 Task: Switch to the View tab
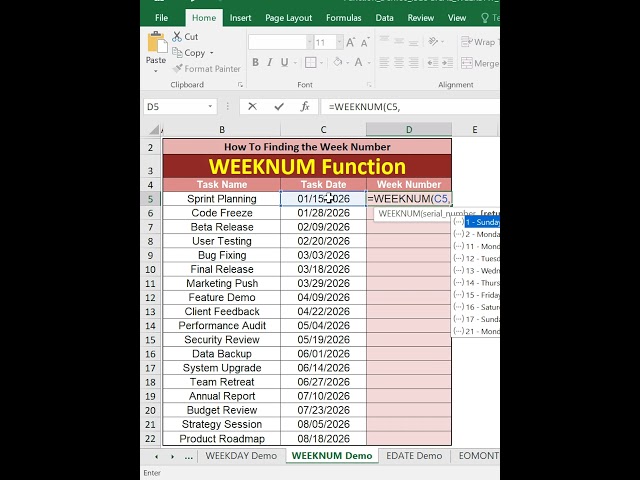pos(457,18)
